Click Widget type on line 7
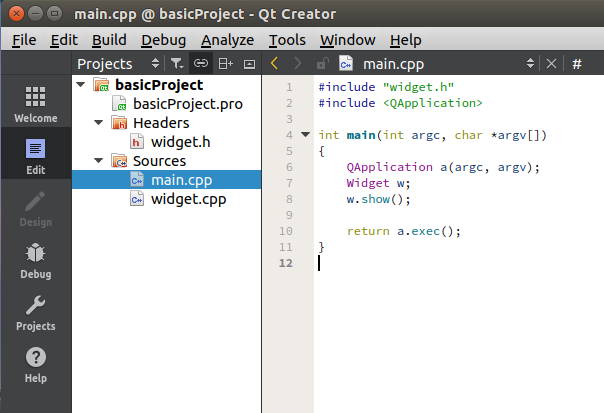 [x=368, y=183]
